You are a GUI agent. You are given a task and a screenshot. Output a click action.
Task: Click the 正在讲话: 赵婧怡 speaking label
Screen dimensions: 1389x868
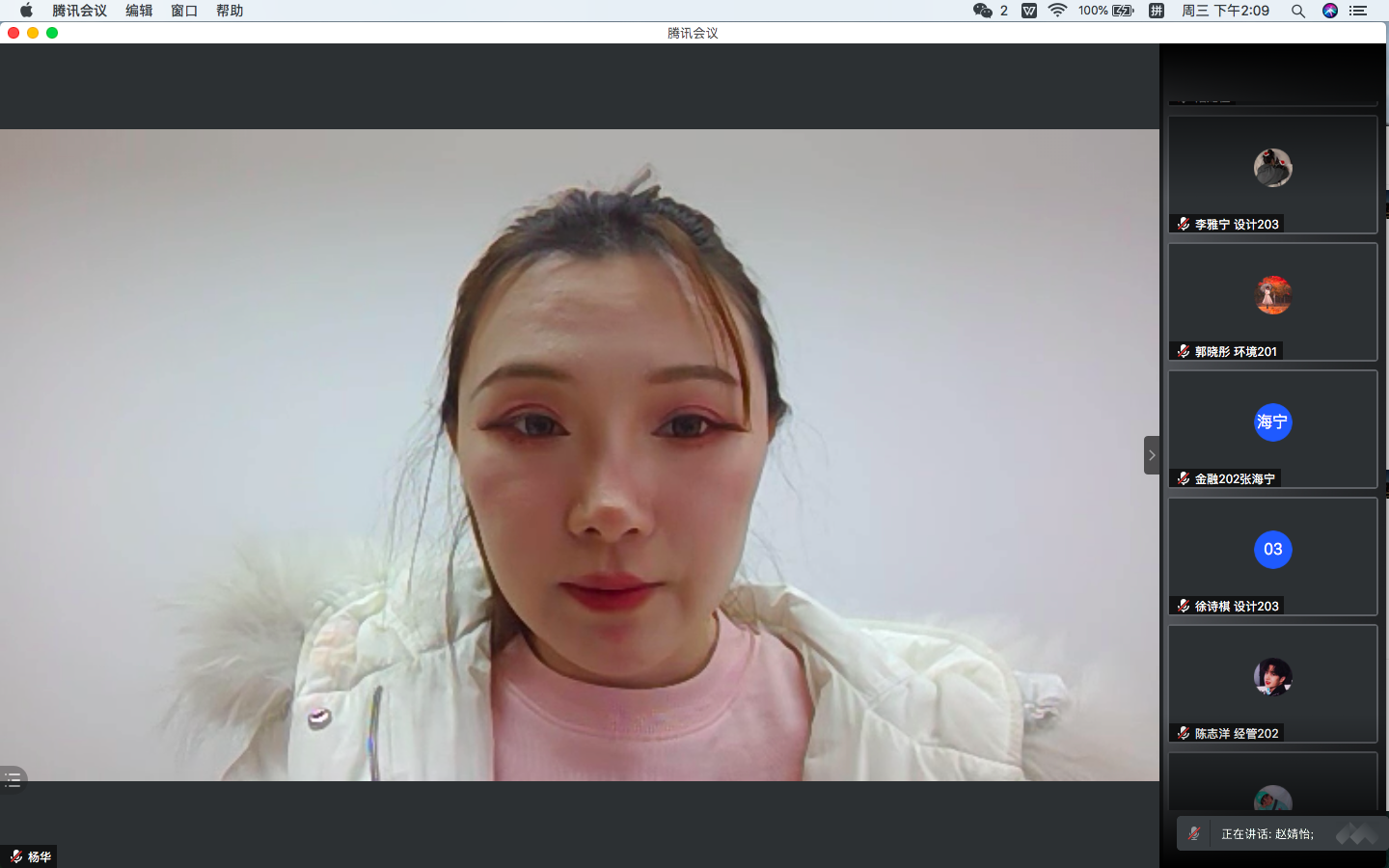pos(1266,833)
